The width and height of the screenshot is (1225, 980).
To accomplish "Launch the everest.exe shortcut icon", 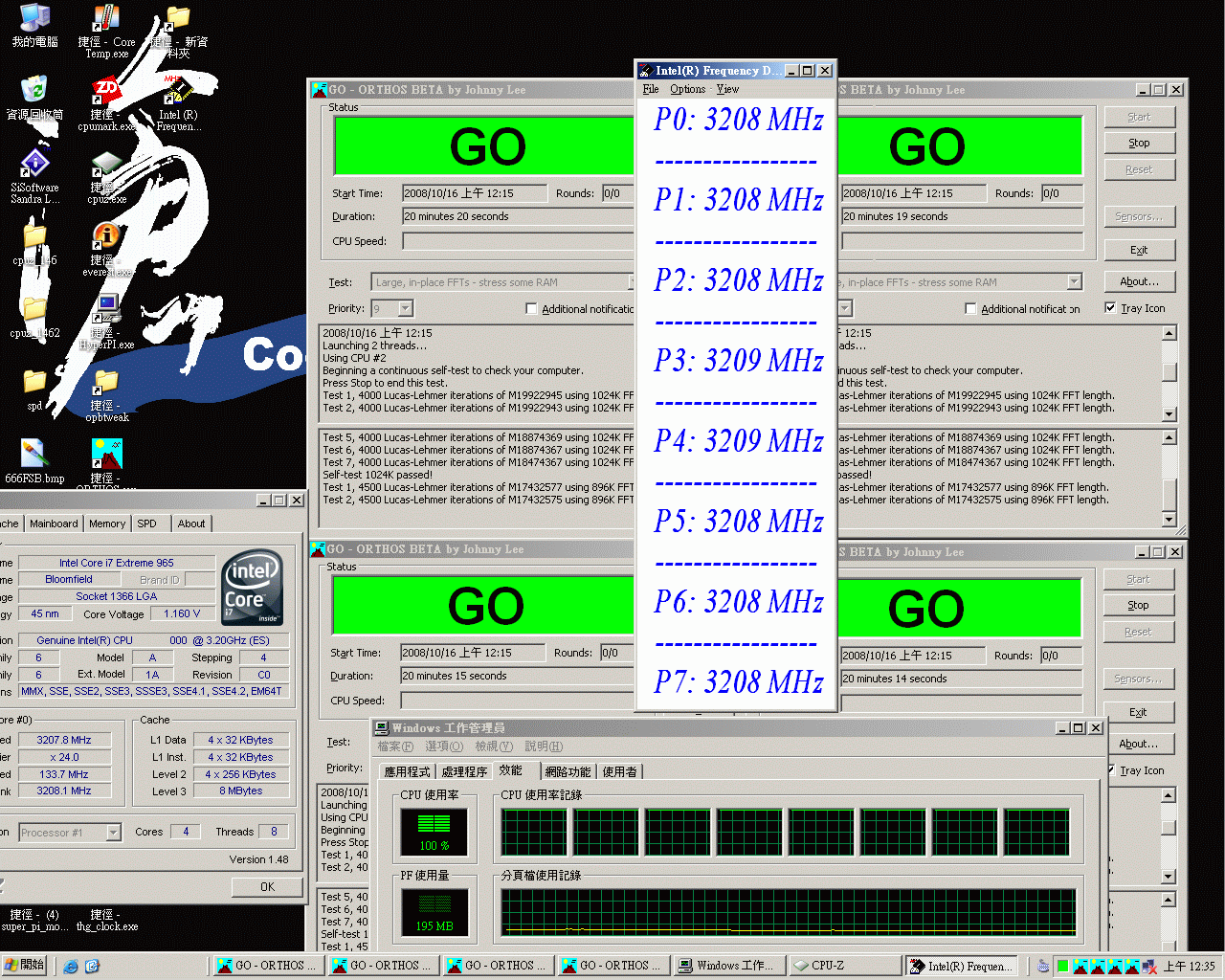I will click(106, 235).
